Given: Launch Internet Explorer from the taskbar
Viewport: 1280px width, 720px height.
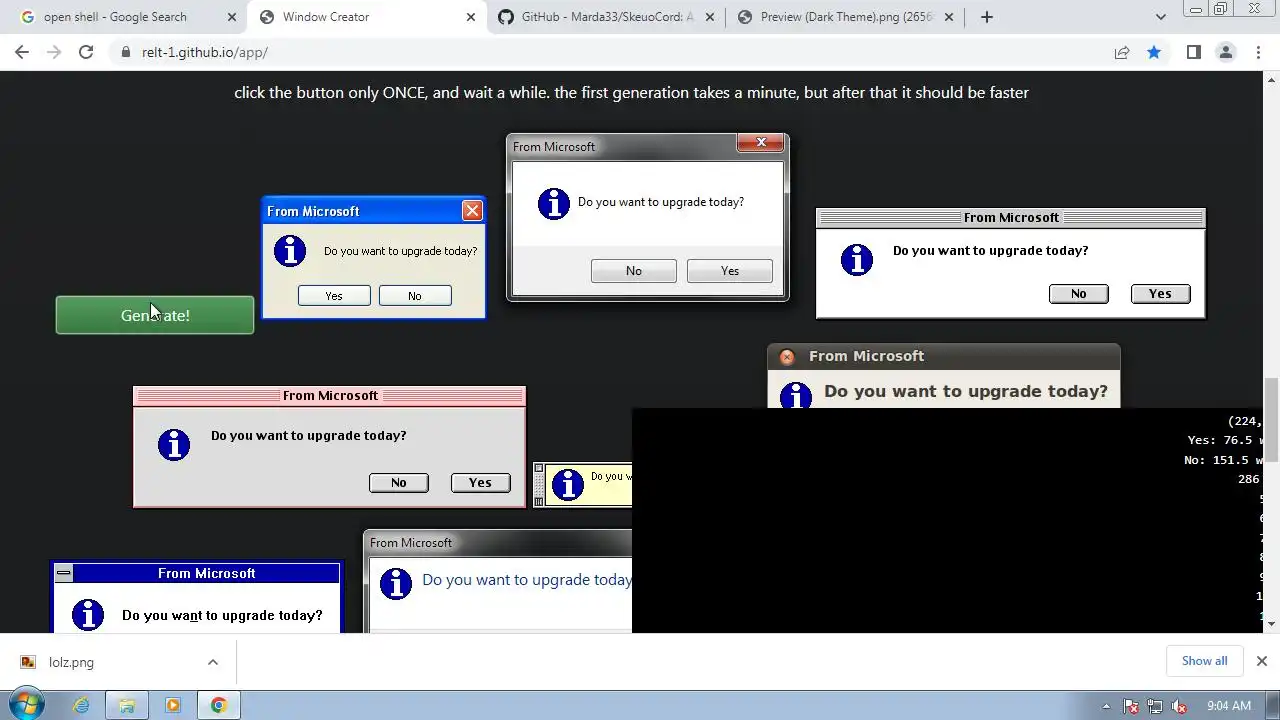Looking at the screenshot, I should (81, 705).
